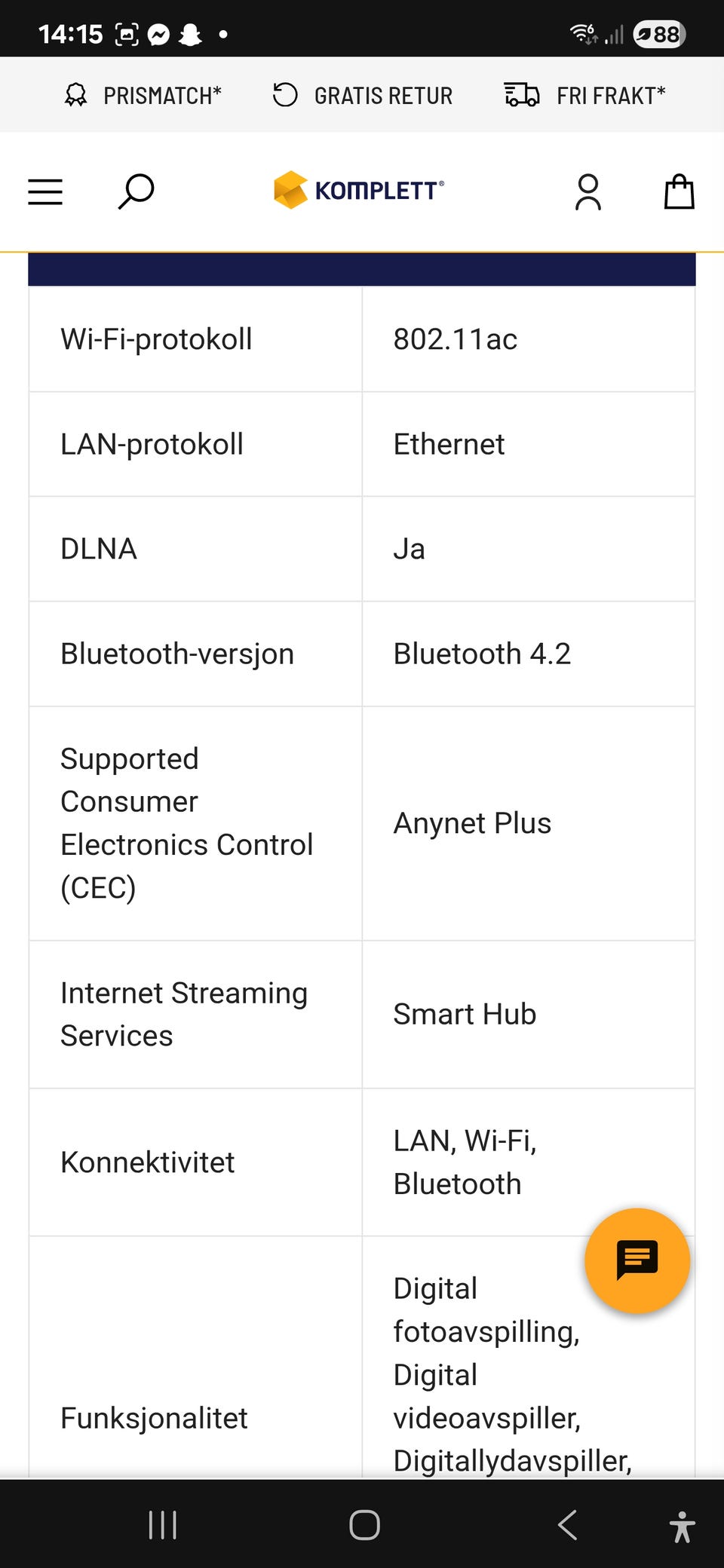Tap the battery indicator
Image resolution: width=724 pixels, height=1568 pixels.
tap(659, 35)
